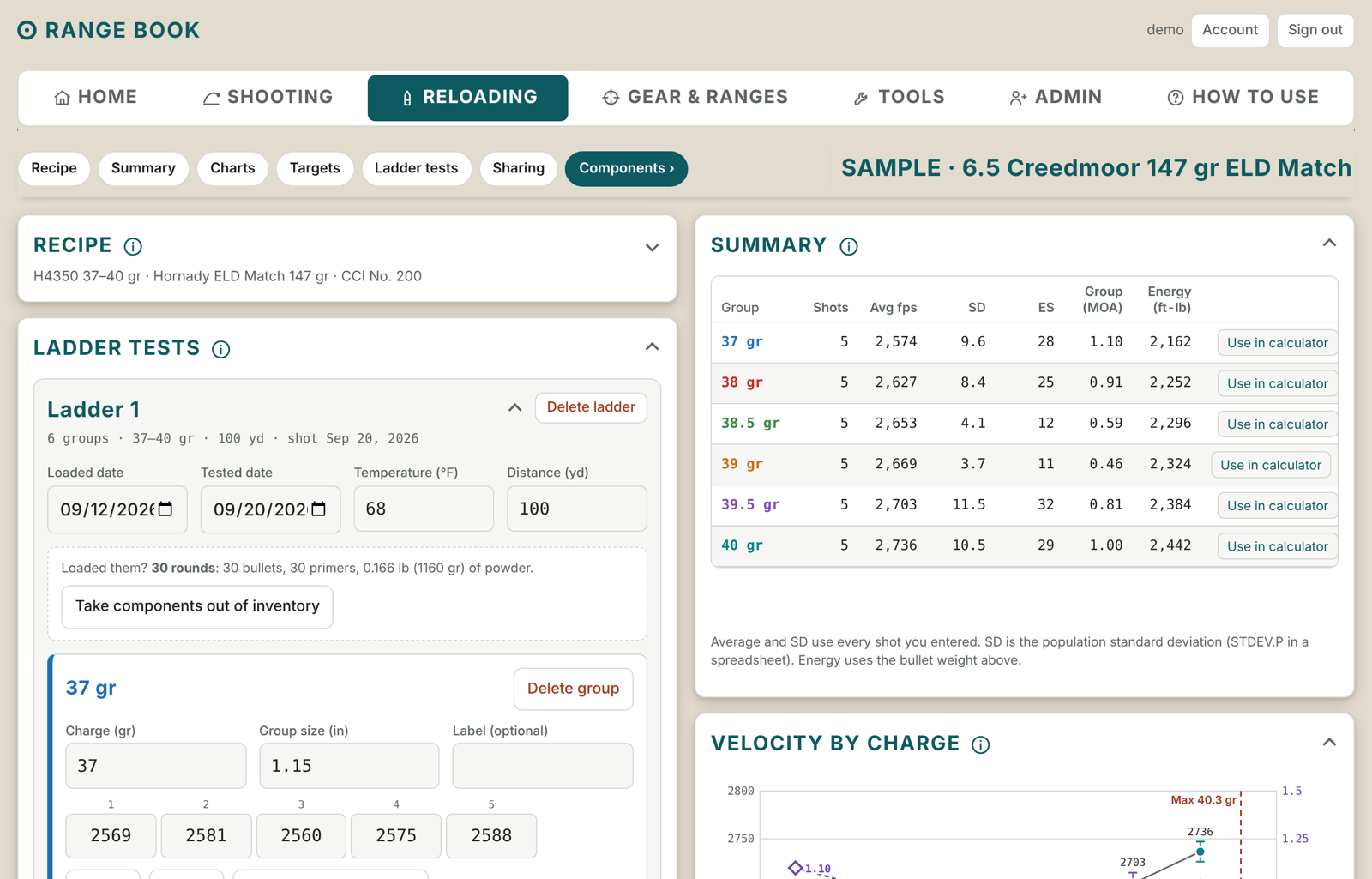Jump to Summary section pill

(143, 168)
